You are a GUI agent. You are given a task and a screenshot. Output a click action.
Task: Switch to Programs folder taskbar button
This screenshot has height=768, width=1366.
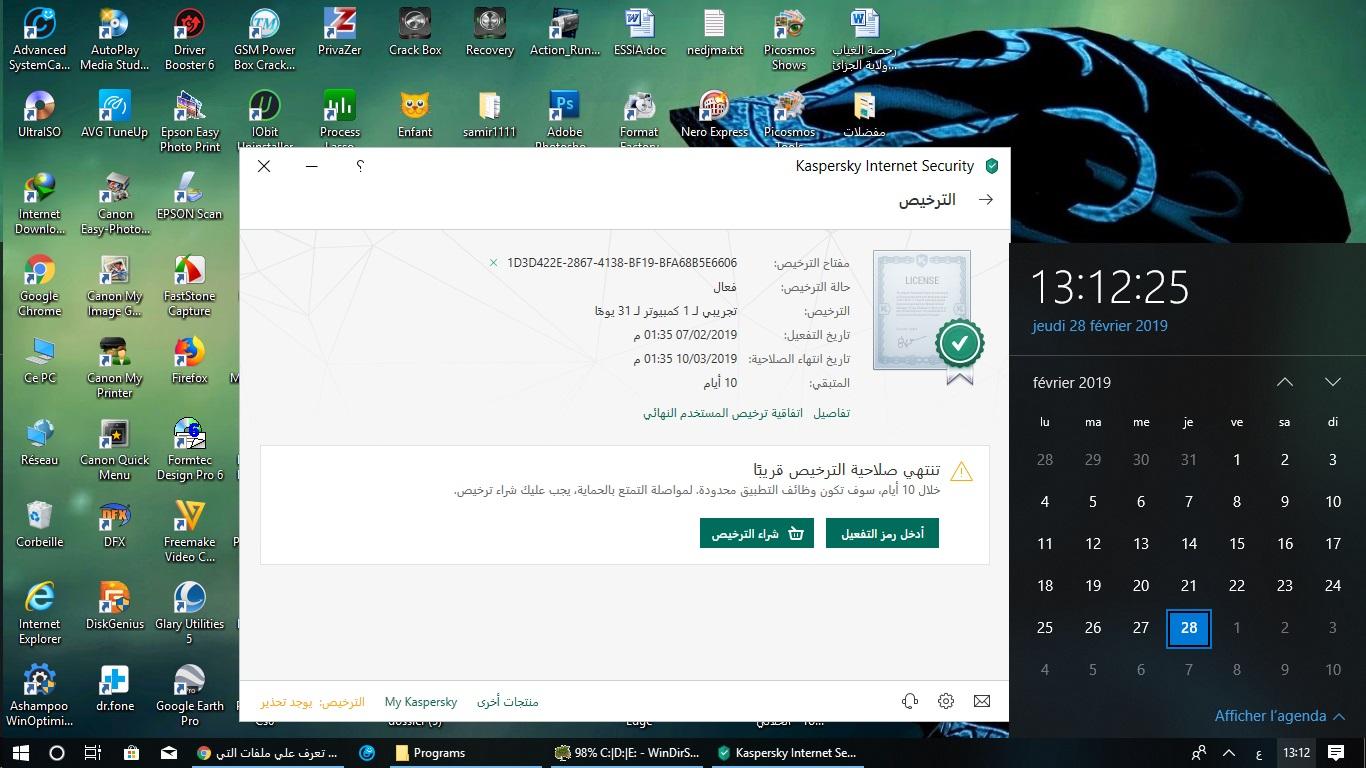465,752
